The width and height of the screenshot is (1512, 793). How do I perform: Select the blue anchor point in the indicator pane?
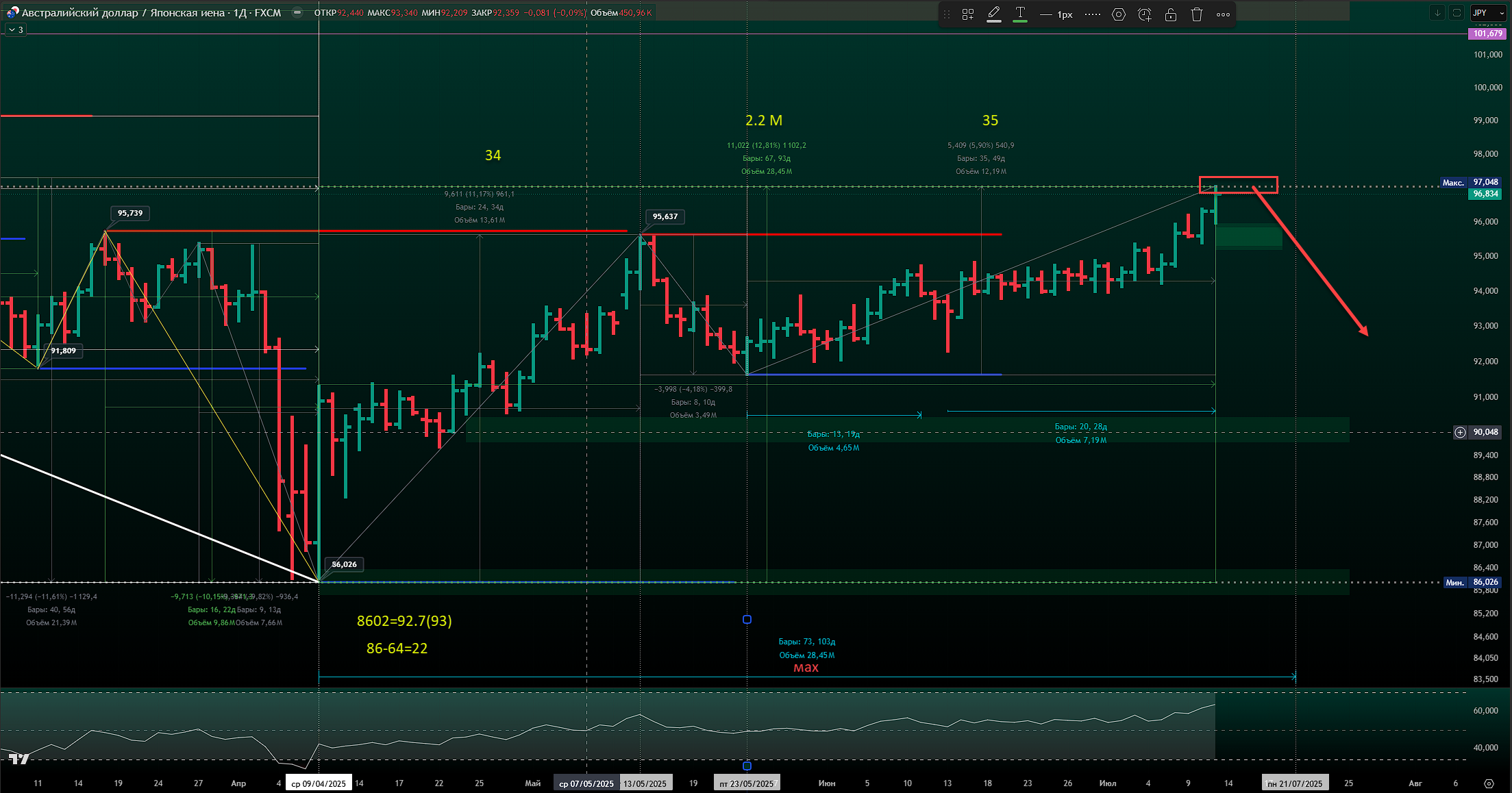tap(747, 766)
